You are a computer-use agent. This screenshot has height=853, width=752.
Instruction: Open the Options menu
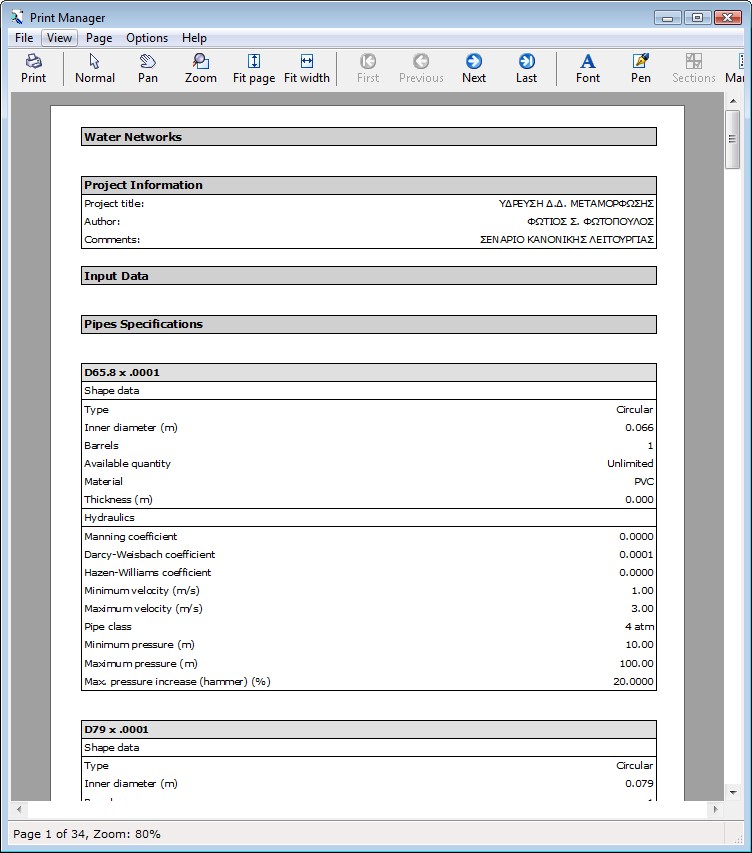pyautogui.click(x=147, y=38)
